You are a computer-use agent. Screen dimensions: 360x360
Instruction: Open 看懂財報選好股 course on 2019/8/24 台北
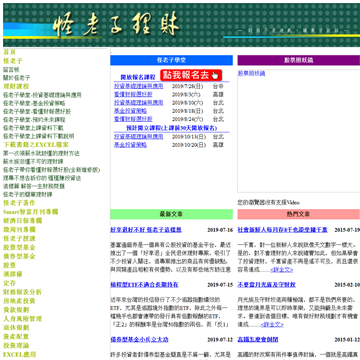point(133,119)
